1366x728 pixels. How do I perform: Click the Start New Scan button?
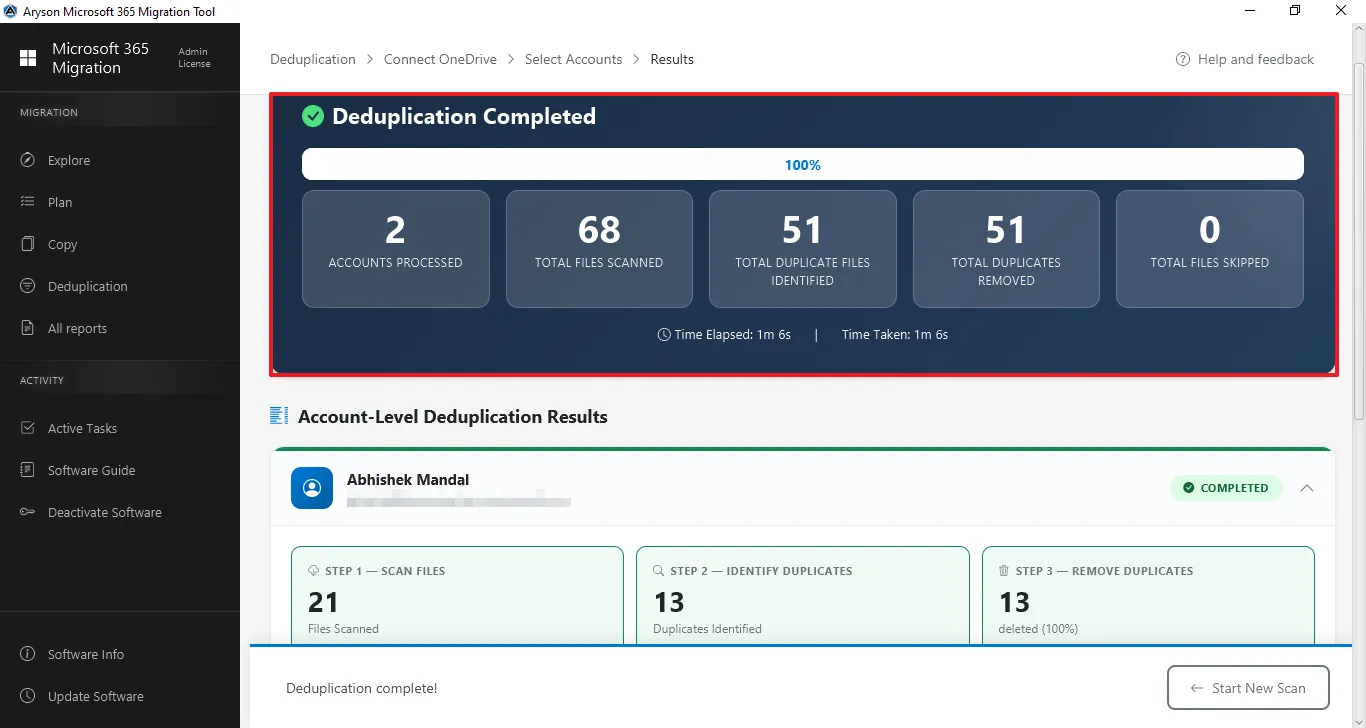[1248, 688]
